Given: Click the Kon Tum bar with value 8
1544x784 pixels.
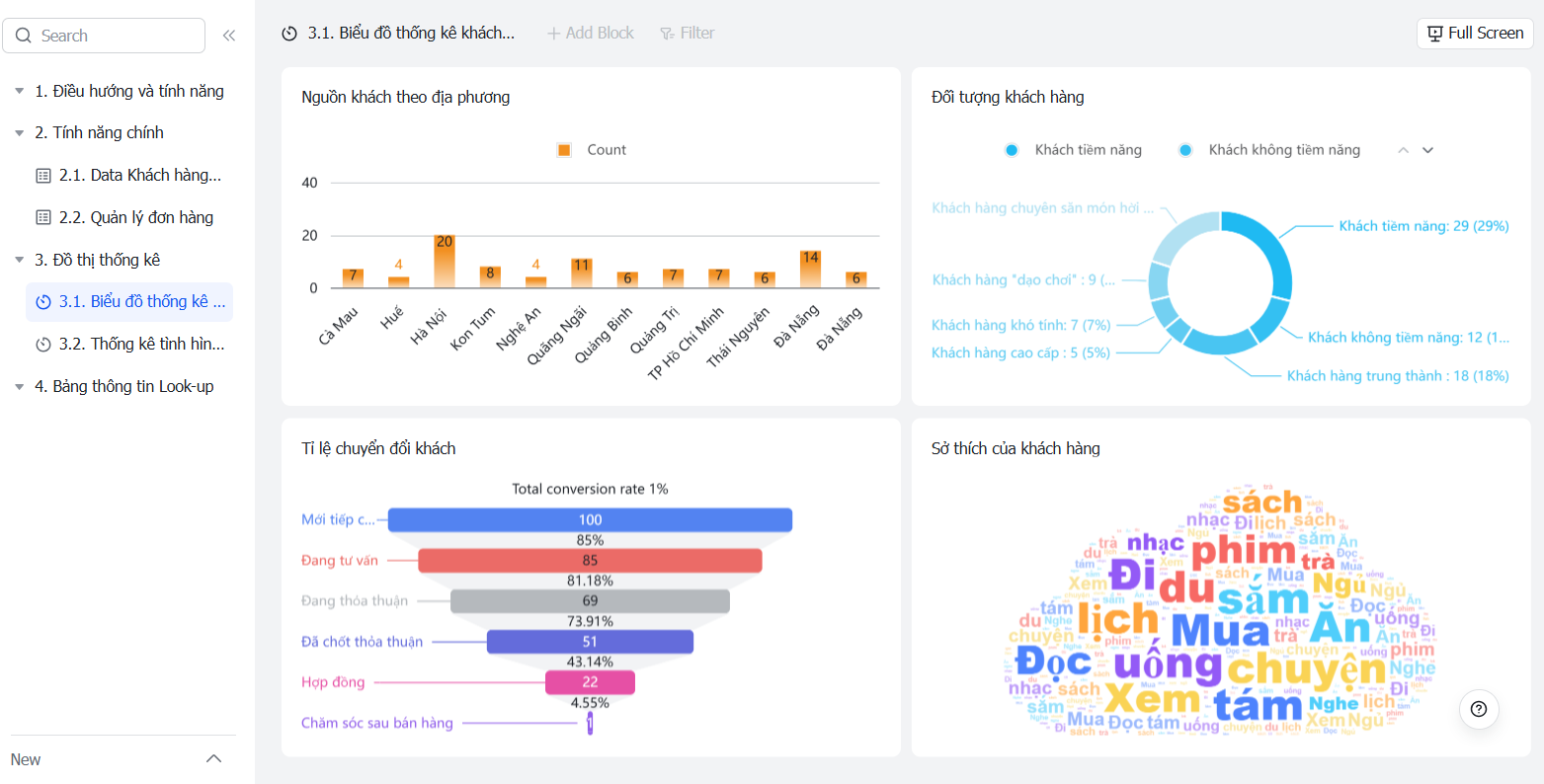Looking at the screenshot, I should point(490,277).
